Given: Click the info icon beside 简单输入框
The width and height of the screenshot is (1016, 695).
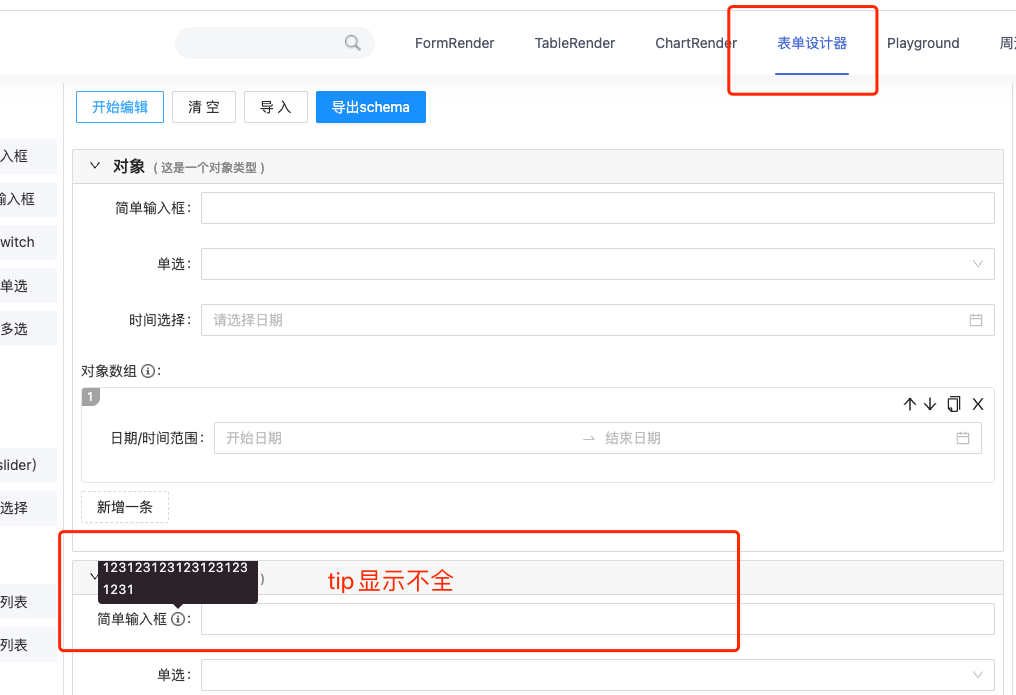Looking at the screenshot, I should [179, 619].
